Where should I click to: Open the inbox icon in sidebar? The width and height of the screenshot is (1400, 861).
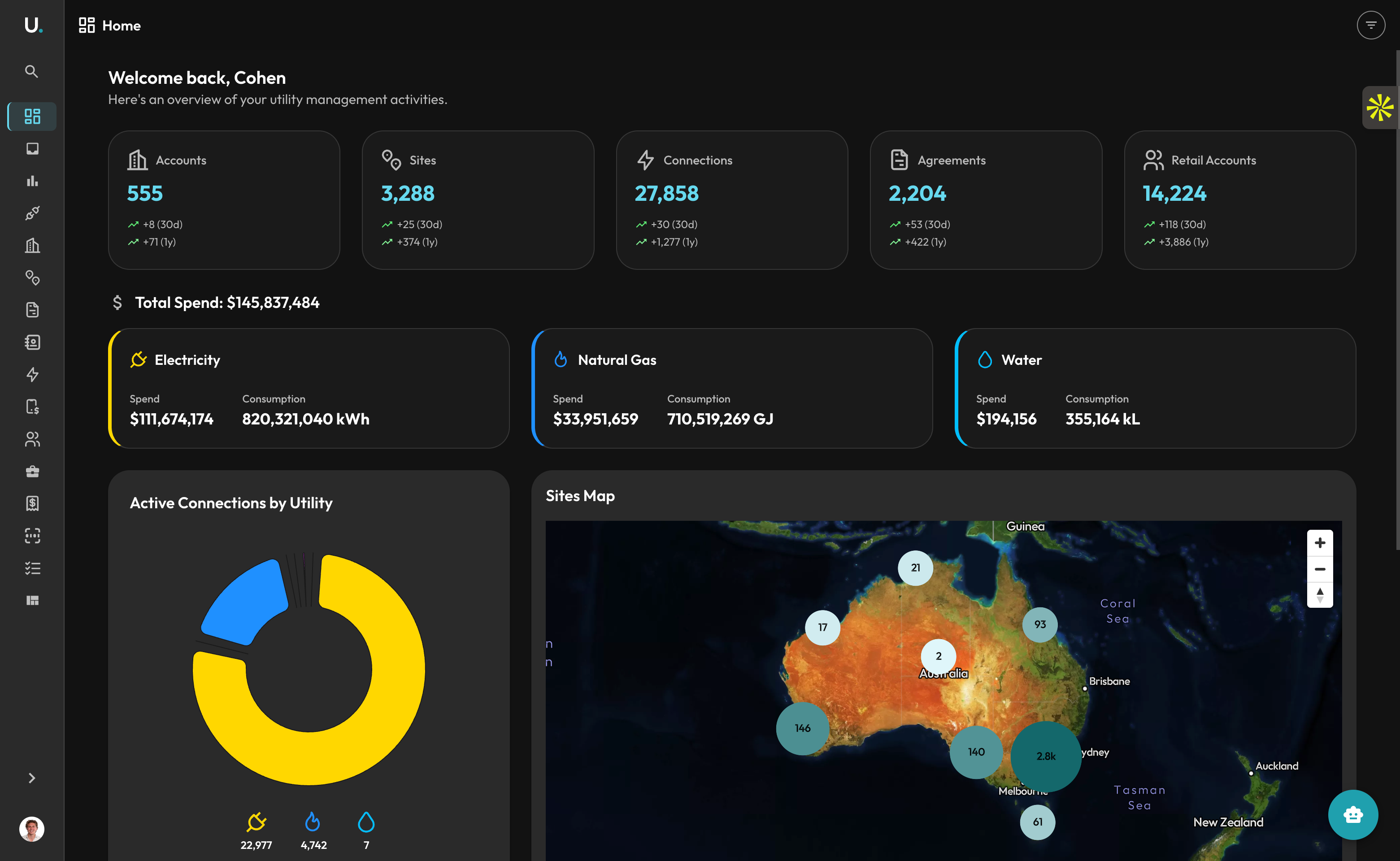[32, 149]
